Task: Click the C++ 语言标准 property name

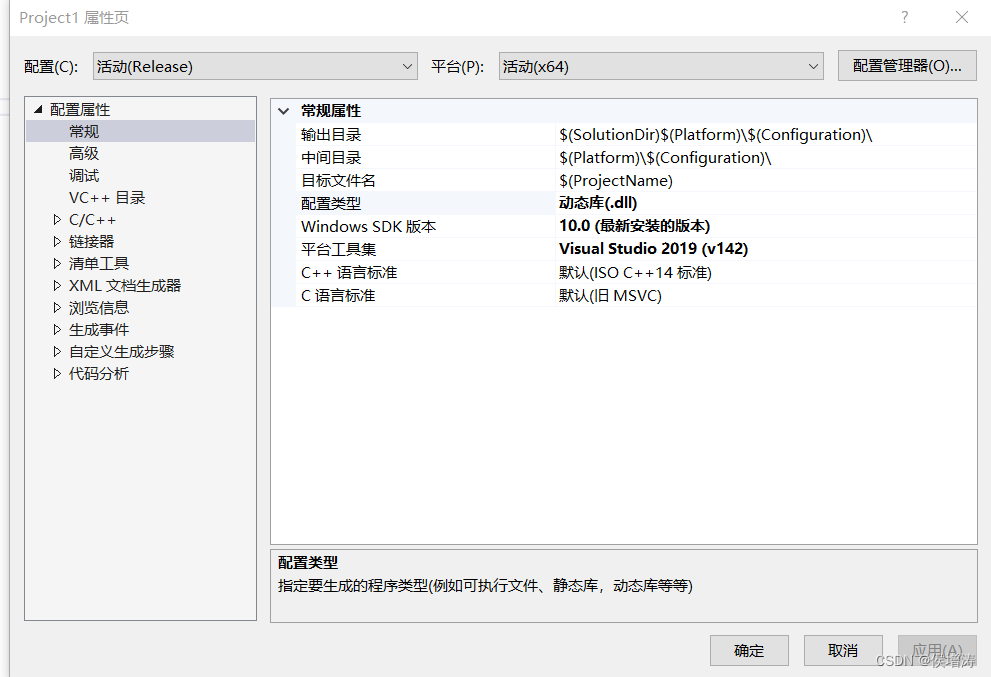Action: click(349, 272)
